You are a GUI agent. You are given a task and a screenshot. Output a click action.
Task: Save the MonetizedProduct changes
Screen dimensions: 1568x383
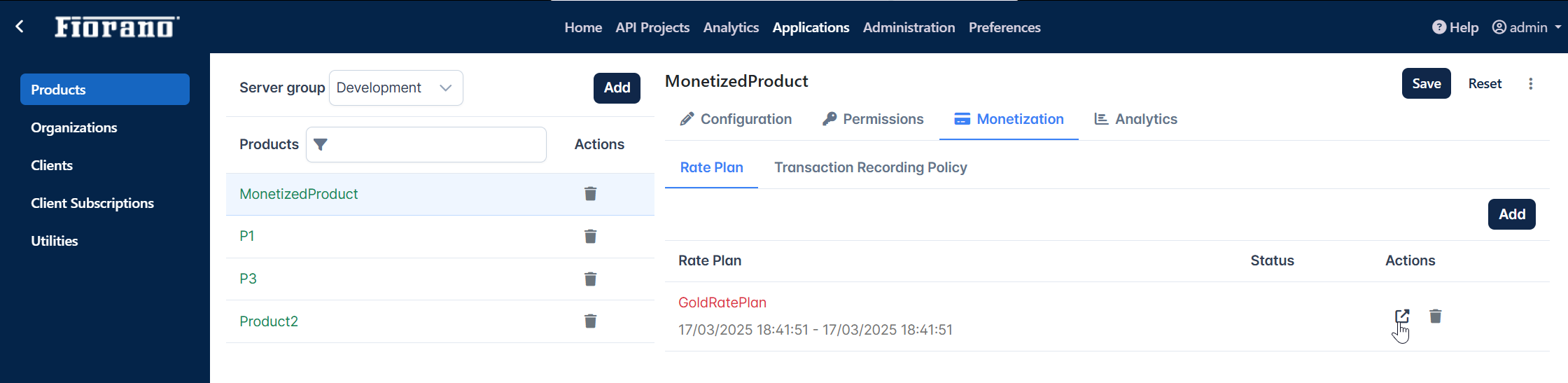point(1426,83)
